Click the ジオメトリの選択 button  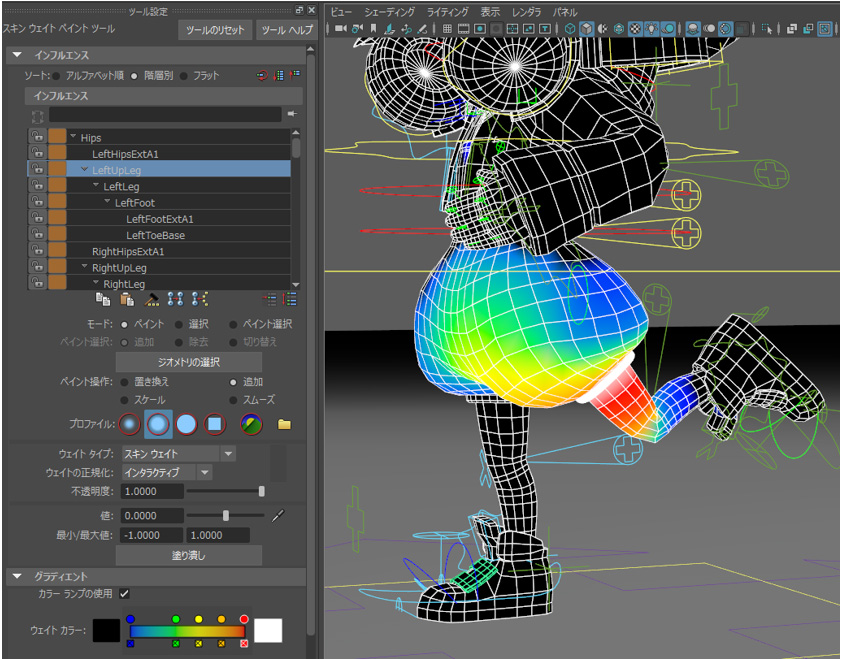[x=189, y=362]
